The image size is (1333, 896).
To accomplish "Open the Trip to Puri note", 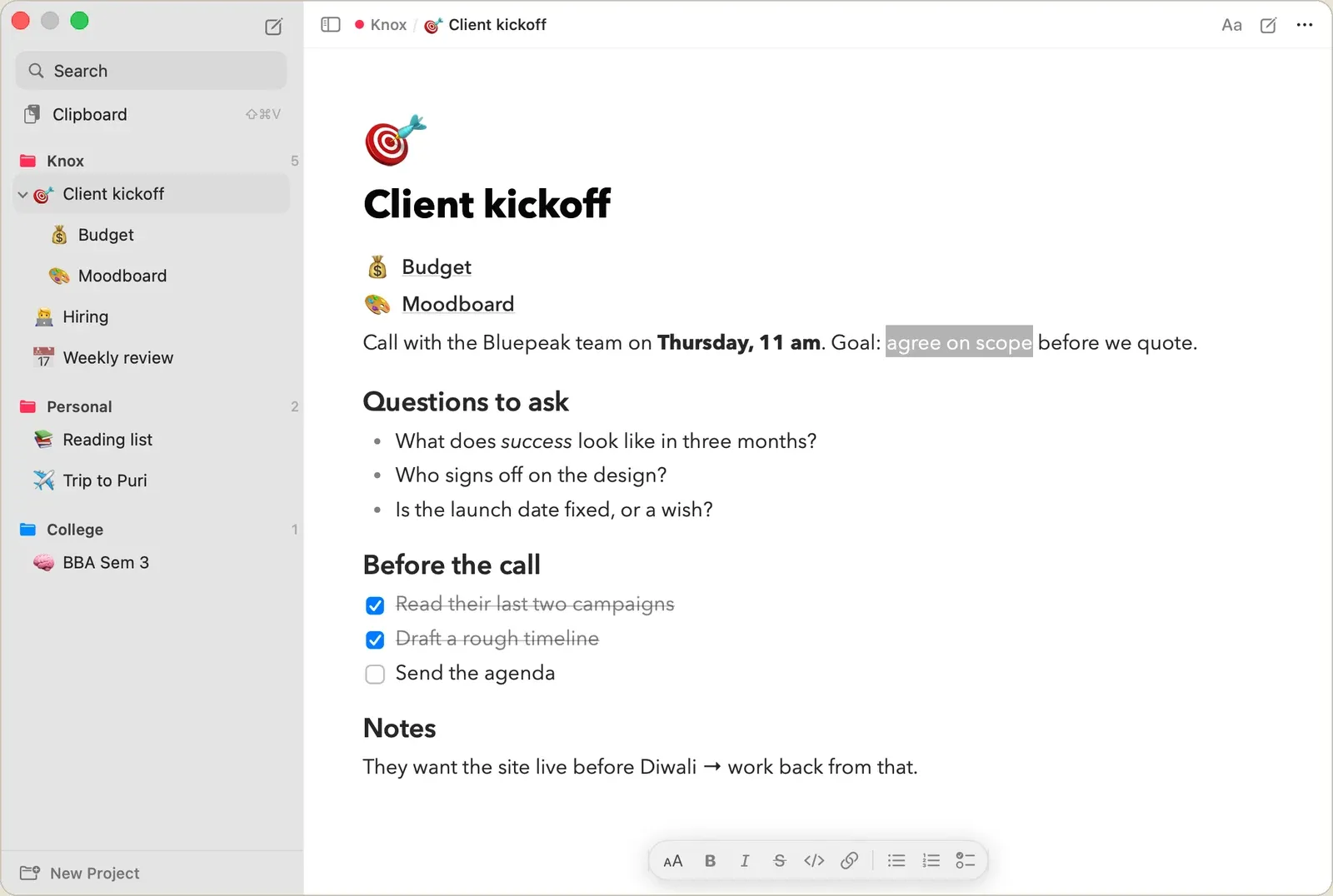I will point(152,480).
